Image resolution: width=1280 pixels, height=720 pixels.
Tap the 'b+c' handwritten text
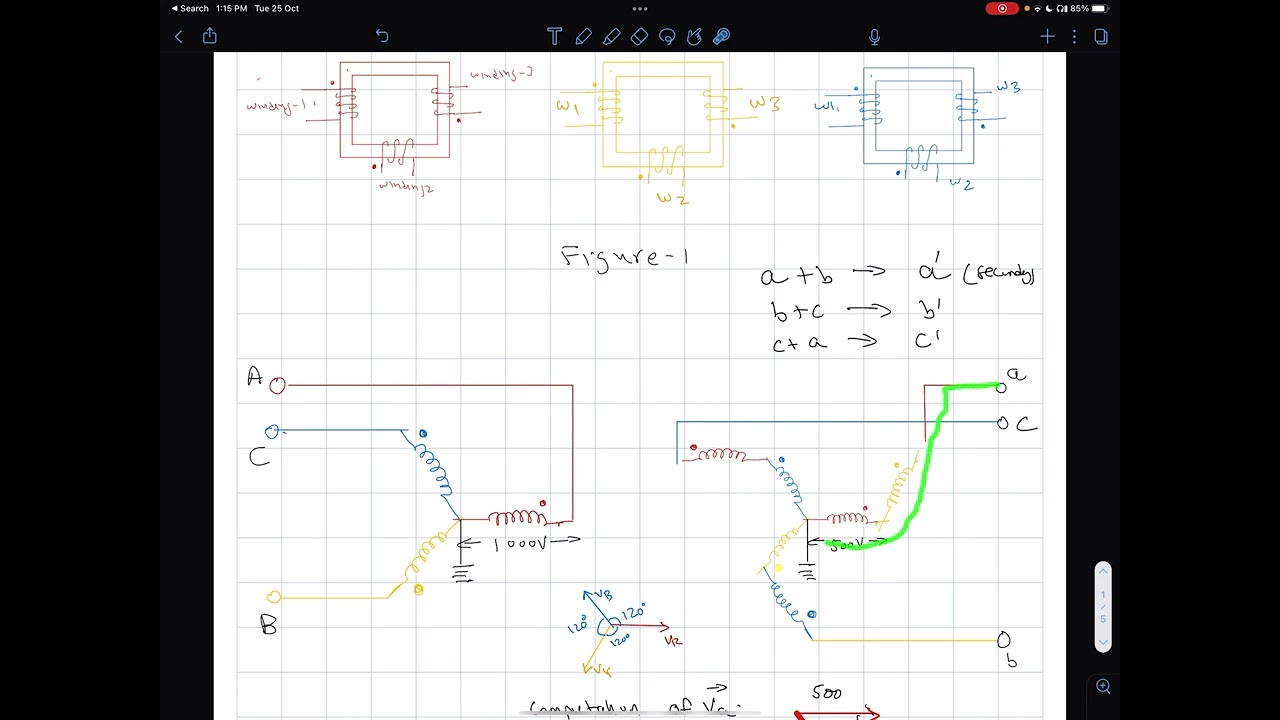797,311
